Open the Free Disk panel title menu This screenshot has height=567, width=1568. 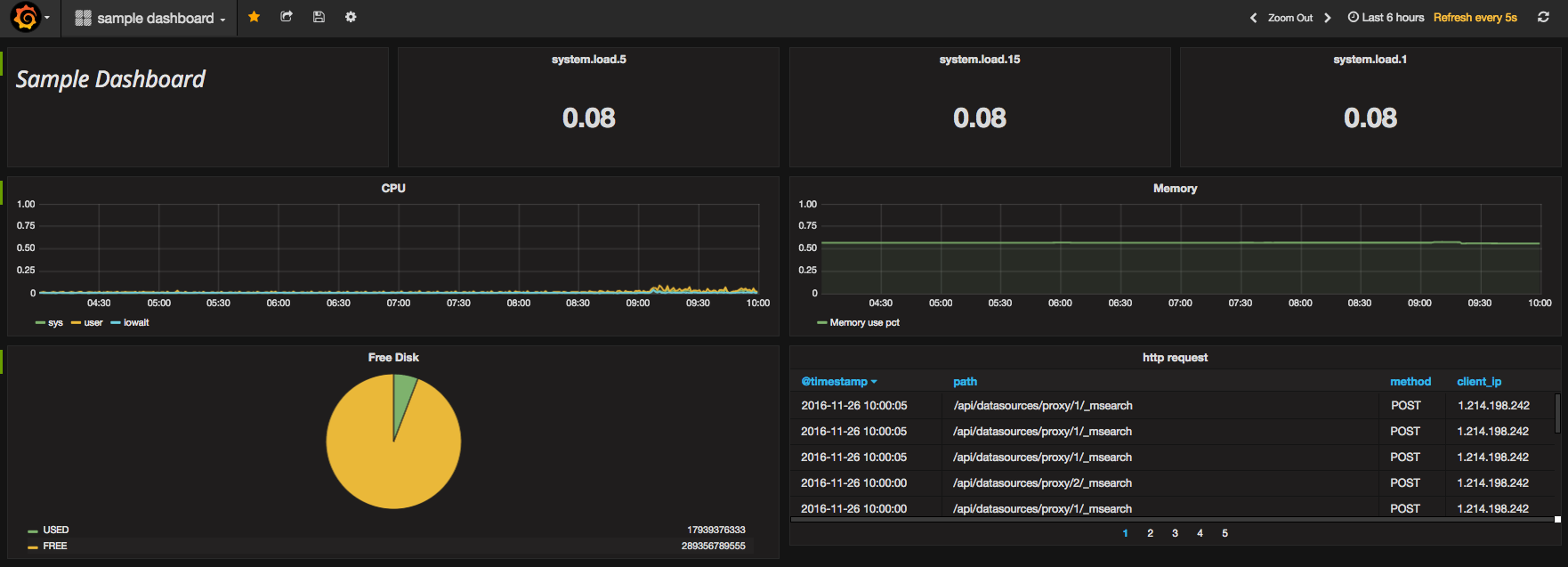(x=393, y=357)
